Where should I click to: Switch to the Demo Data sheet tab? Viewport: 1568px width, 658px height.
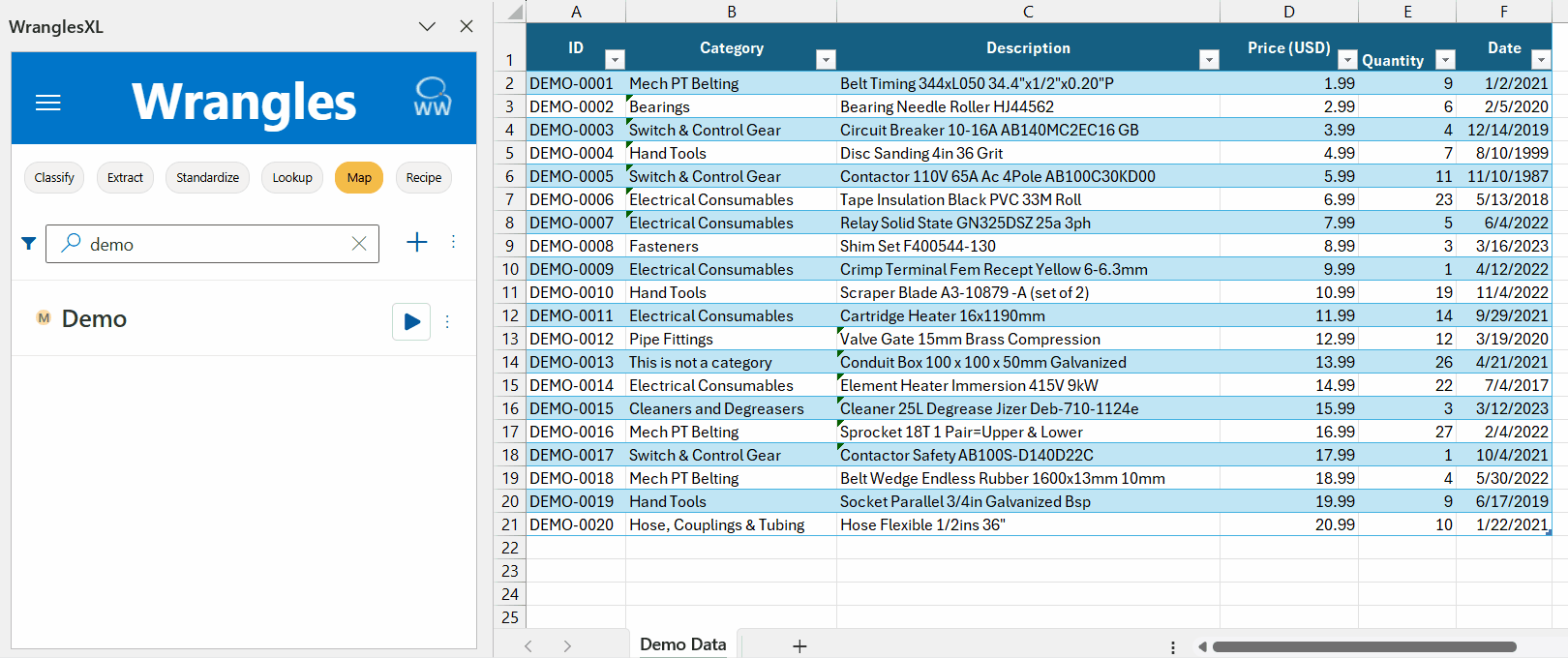(682, 644)
